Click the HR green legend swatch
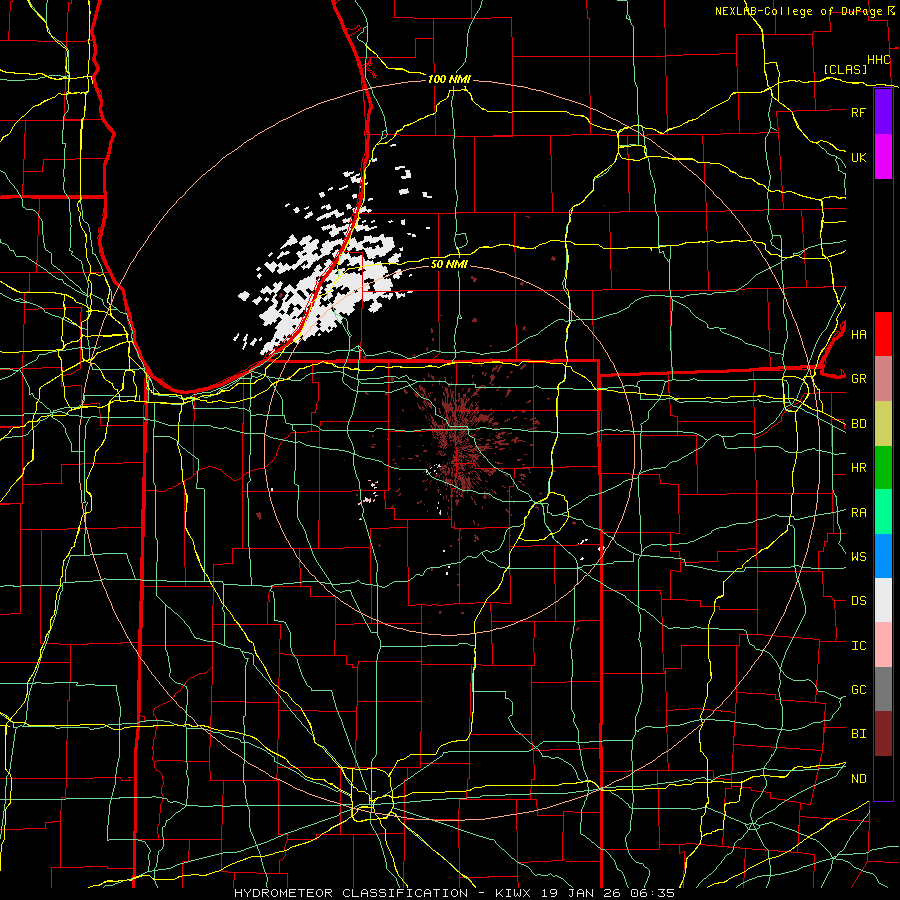900x900 pixels. 883,468
